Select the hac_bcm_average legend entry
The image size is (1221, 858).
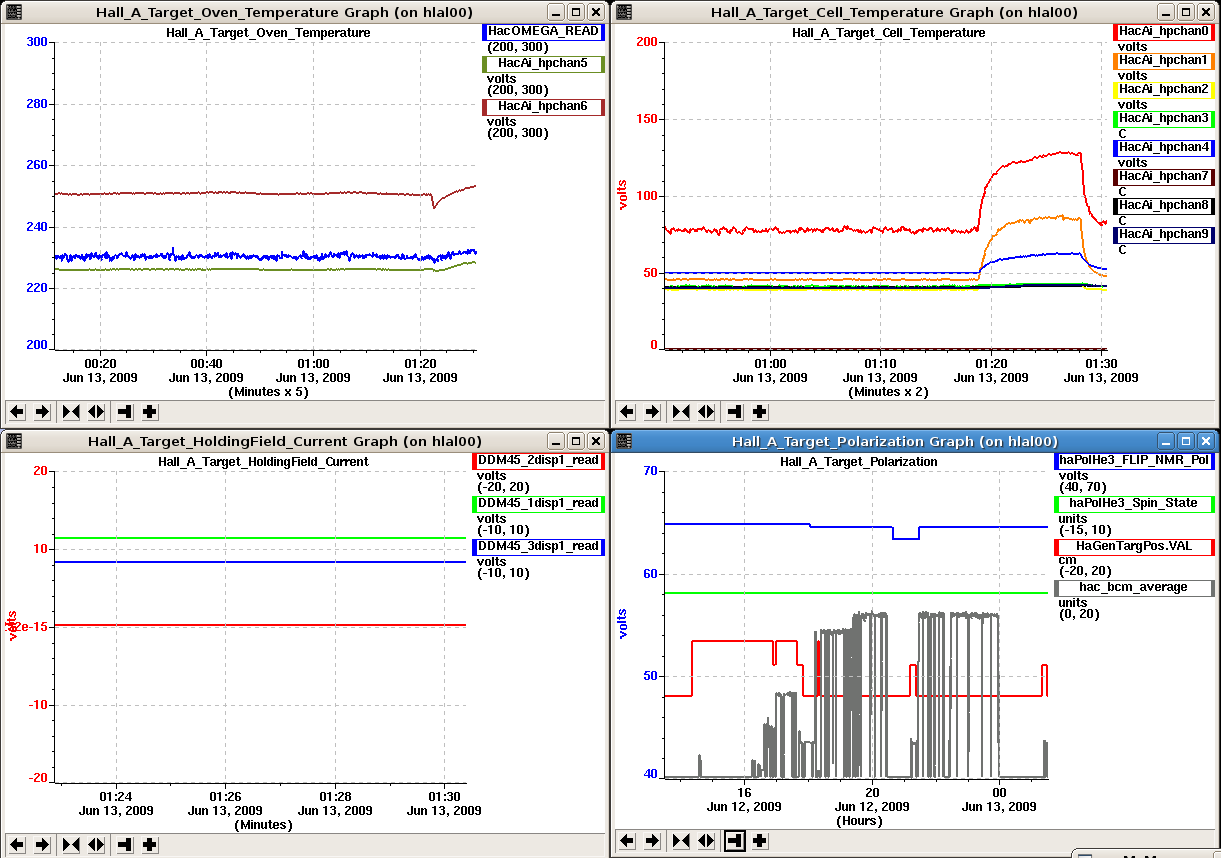click(1134, 588)
